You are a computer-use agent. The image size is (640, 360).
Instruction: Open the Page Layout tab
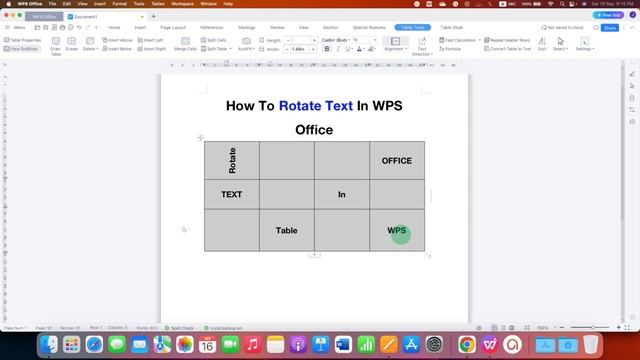pyautogui.click(x=173, y=27)
